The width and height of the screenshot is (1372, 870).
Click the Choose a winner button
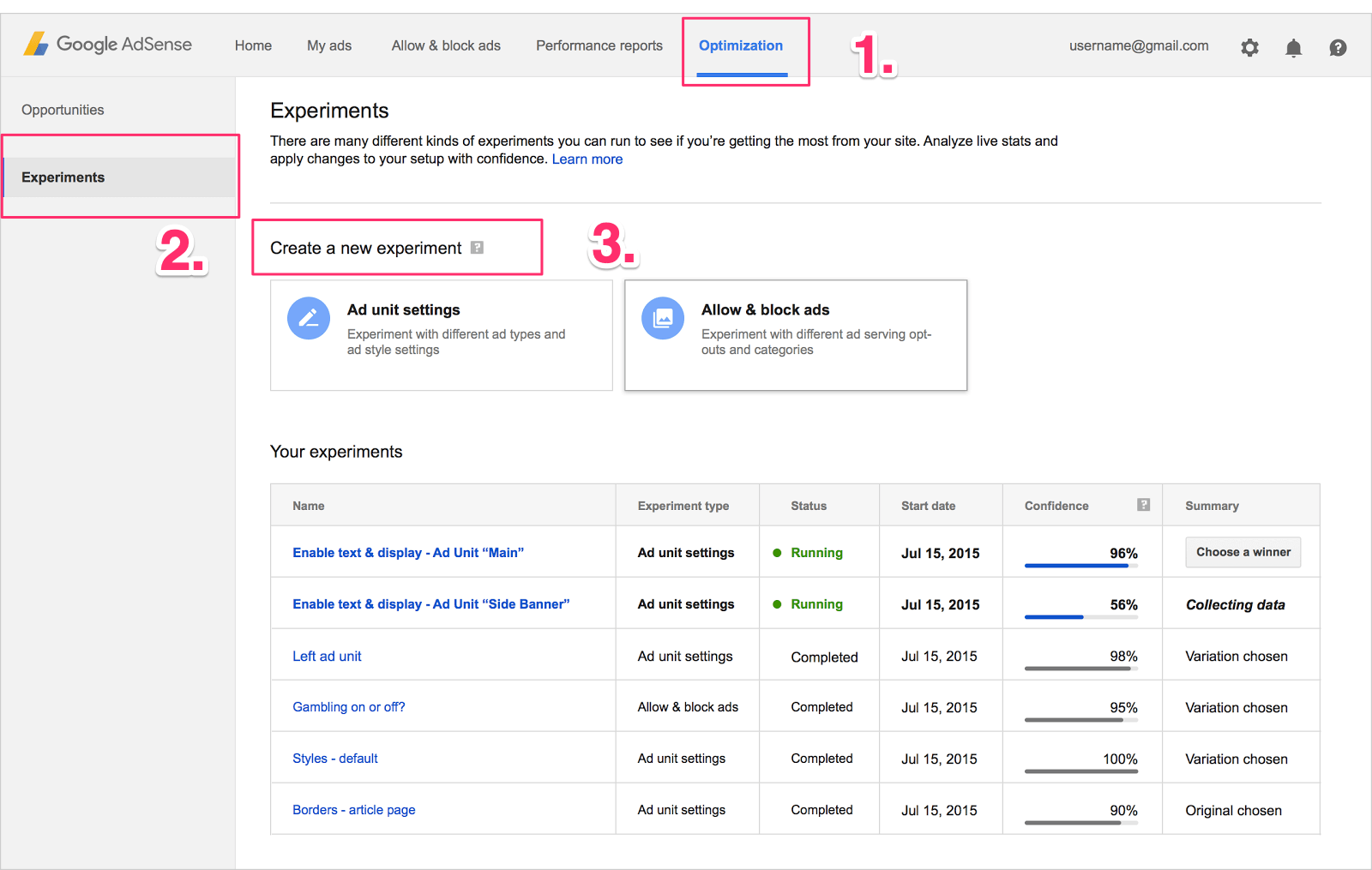click(1243, 552)
